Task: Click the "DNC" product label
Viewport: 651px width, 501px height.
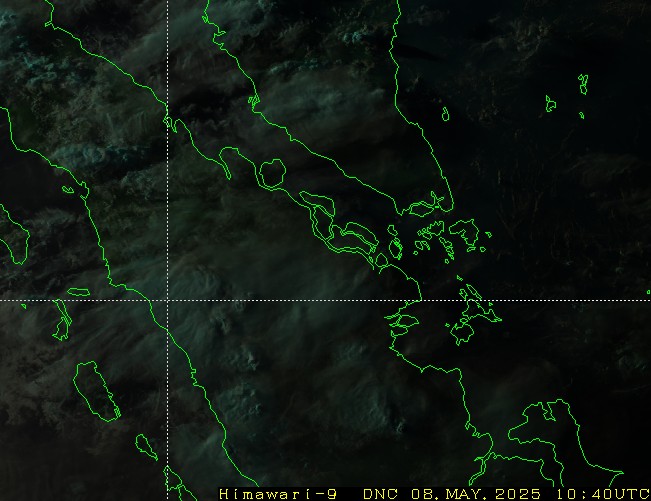Action: [x=380, y=494]
